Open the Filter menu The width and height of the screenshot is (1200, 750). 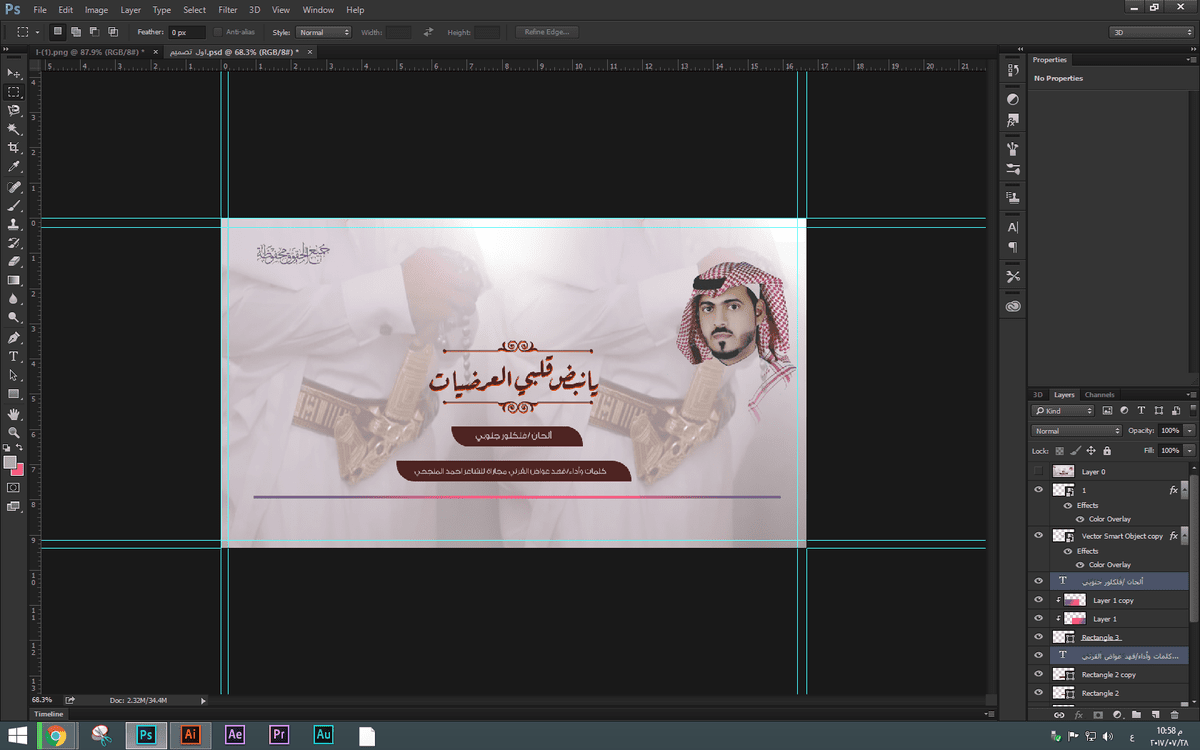click(x=228, y=10)
